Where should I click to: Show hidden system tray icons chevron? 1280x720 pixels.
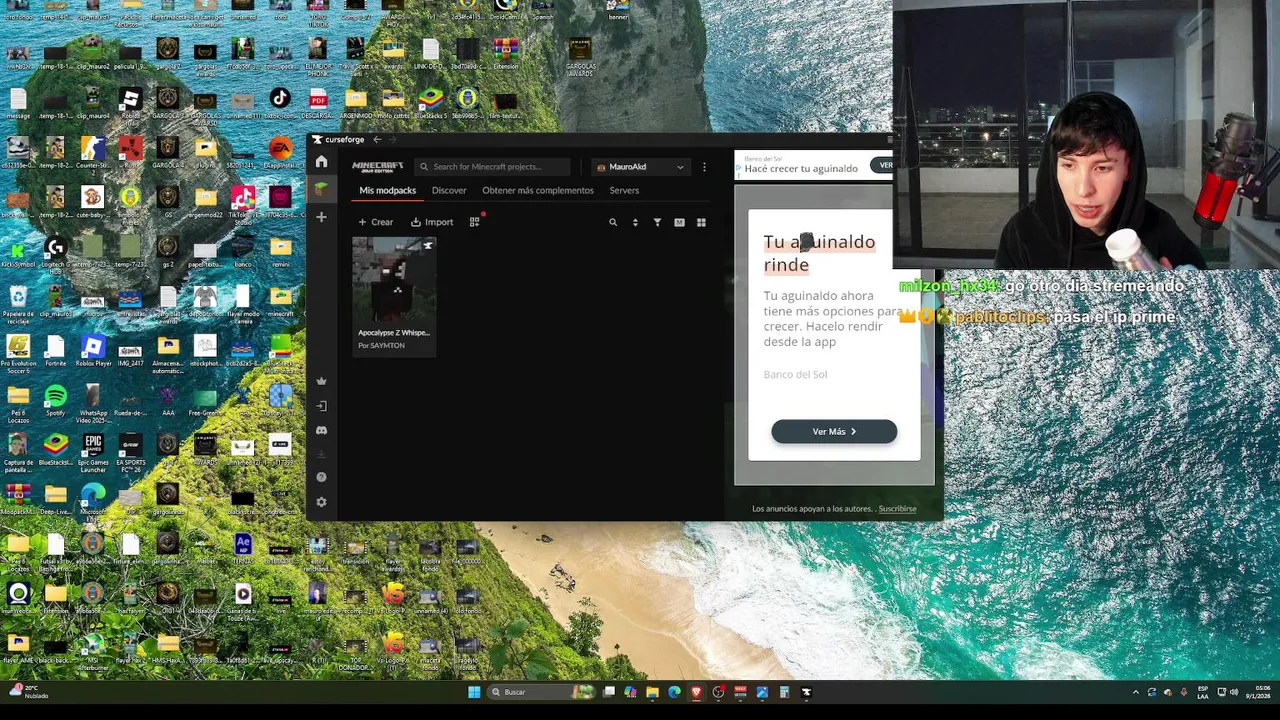(x=1135, y=692)
